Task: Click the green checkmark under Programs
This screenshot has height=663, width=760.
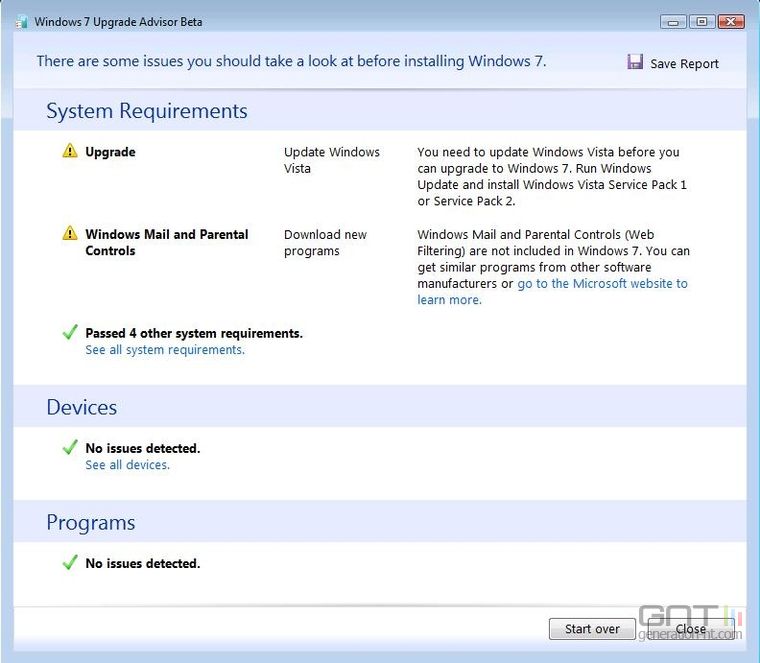Action: 70,562
